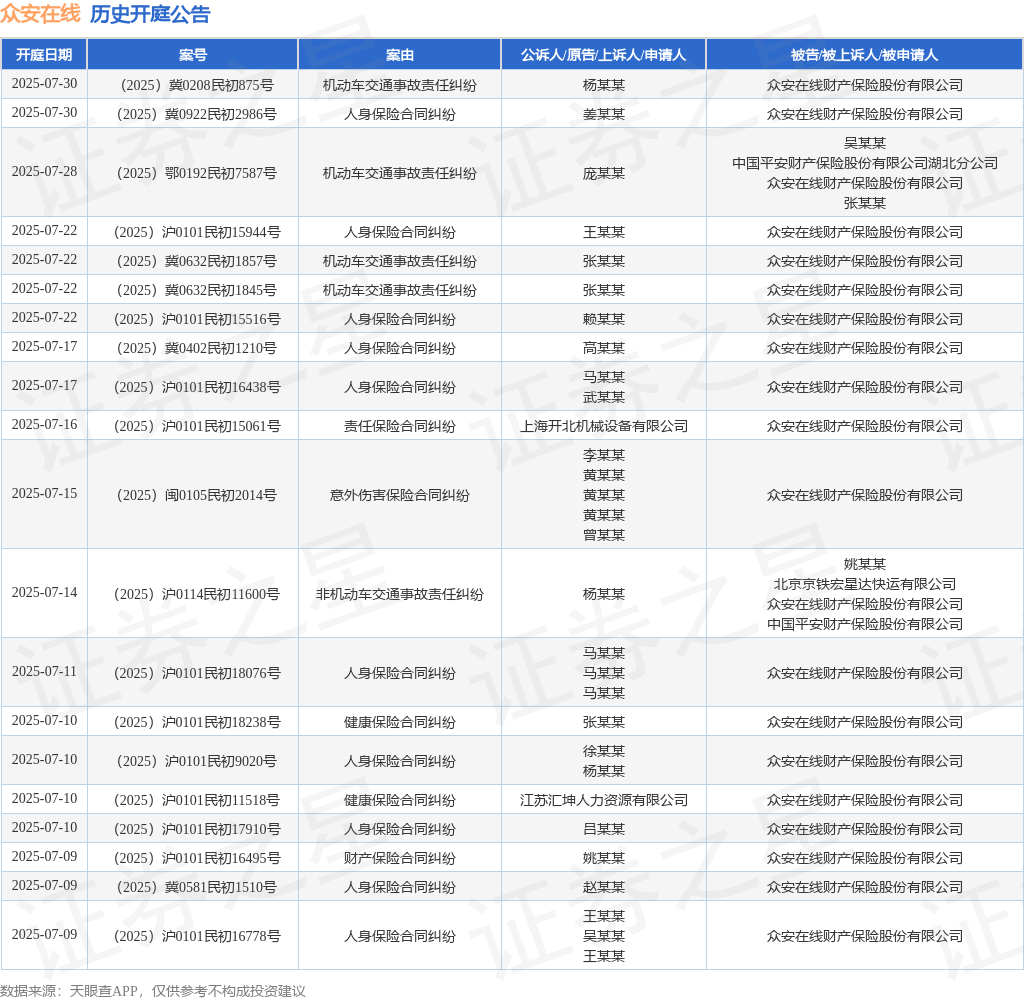This screenshot has height=1000, width=1024.
Task: Click cause 健康保险合同纠纷 in 18238号 row
Action: pos(400,722)
